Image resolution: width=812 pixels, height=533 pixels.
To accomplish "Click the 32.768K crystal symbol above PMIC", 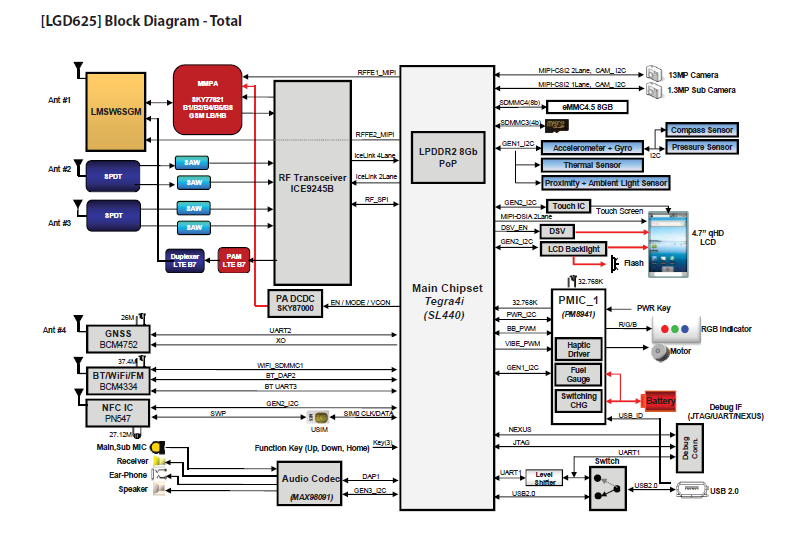I will click(572, 281).
